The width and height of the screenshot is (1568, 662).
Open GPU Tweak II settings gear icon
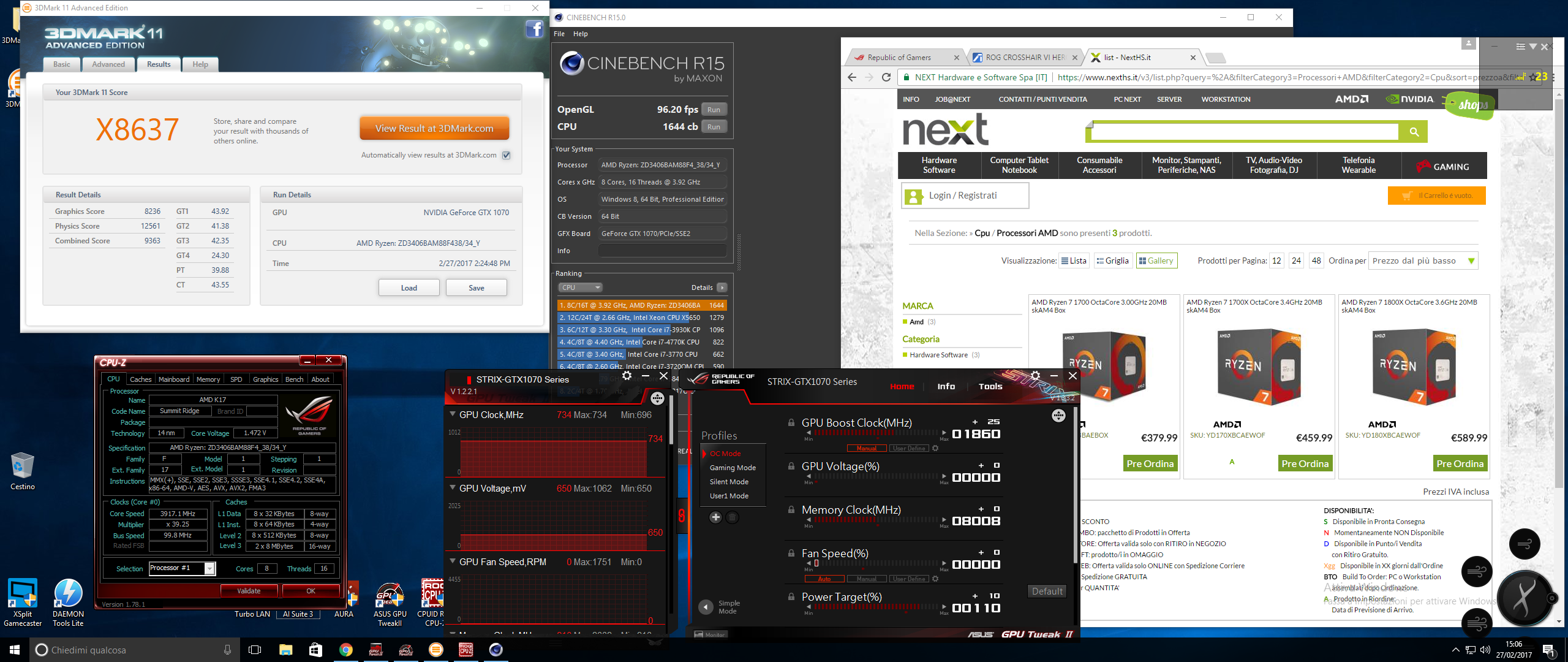(x=1035, y=376)
